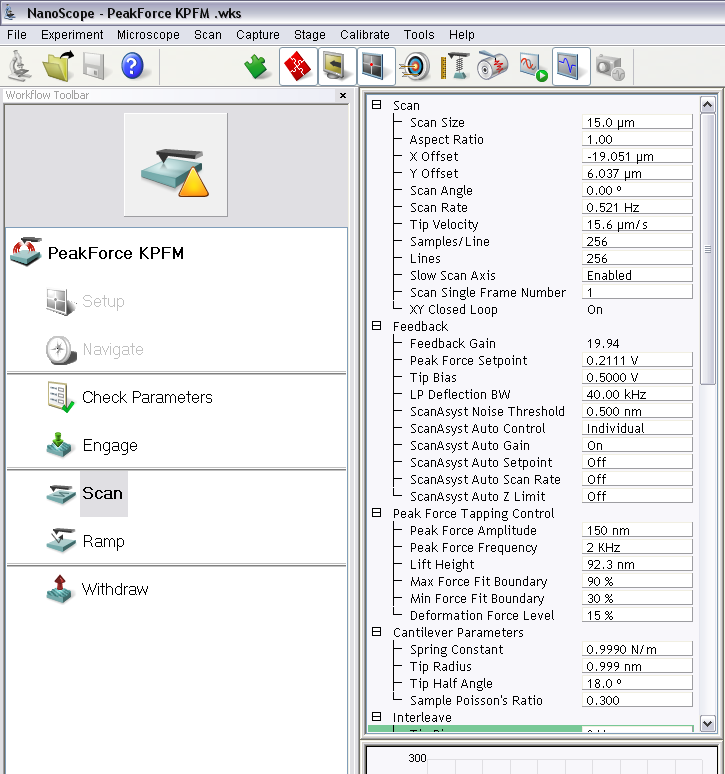
Task: Click the Engage green arrow icon in workflow
Action: pyautogui.click(x=60, y=445)
